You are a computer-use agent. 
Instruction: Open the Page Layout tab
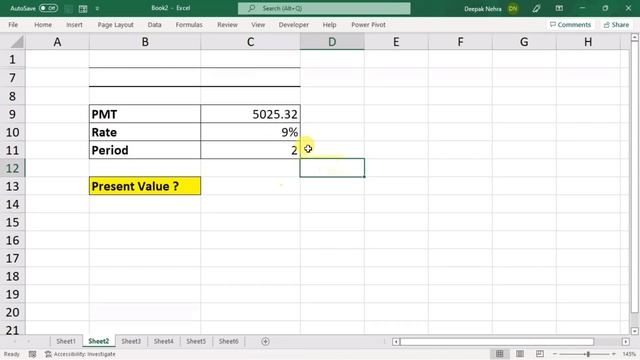coord(116,25)
